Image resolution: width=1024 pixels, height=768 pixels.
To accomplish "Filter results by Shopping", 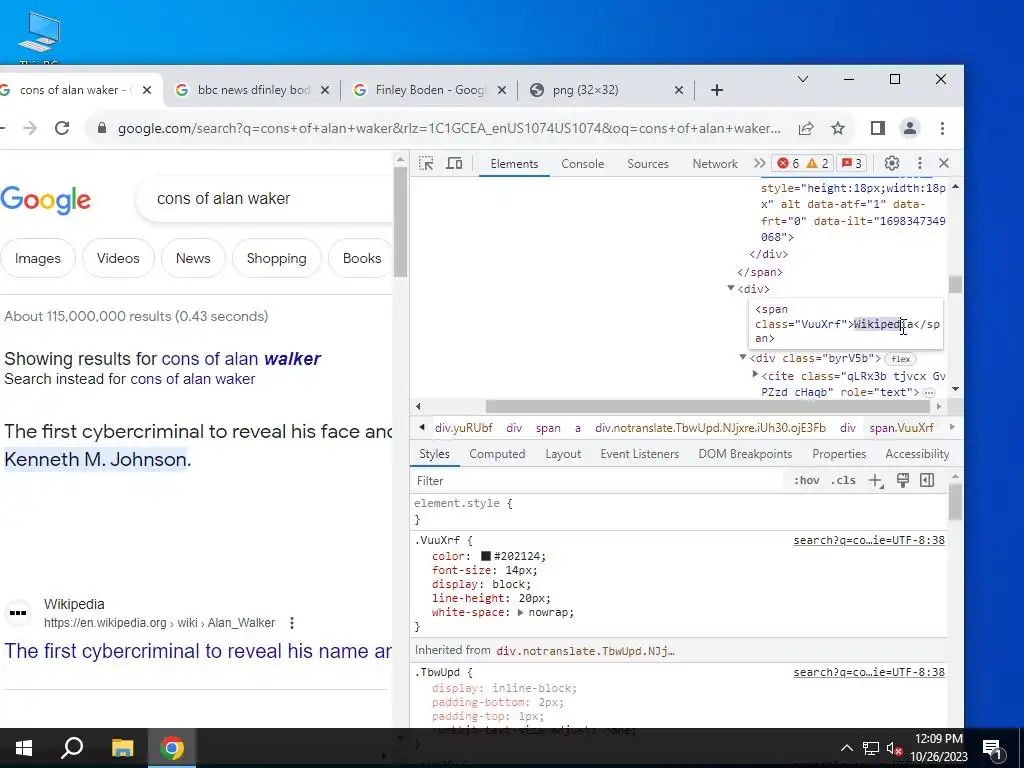I will coord(276,258).
